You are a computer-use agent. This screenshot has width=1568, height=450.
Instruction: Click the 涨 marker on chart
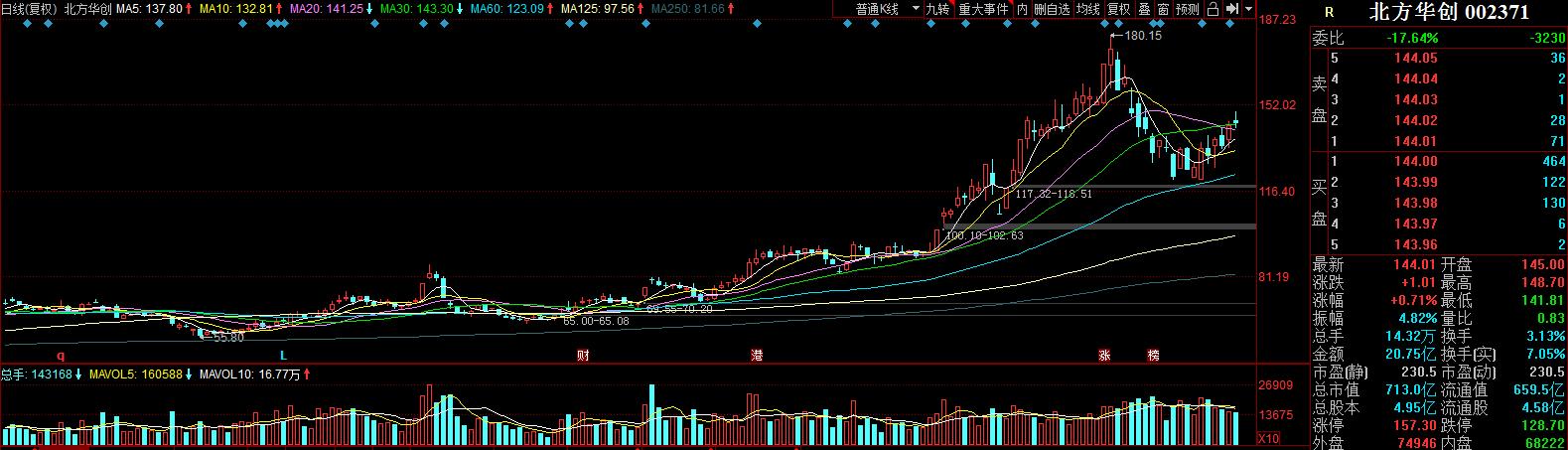(x=1104, y=355)
